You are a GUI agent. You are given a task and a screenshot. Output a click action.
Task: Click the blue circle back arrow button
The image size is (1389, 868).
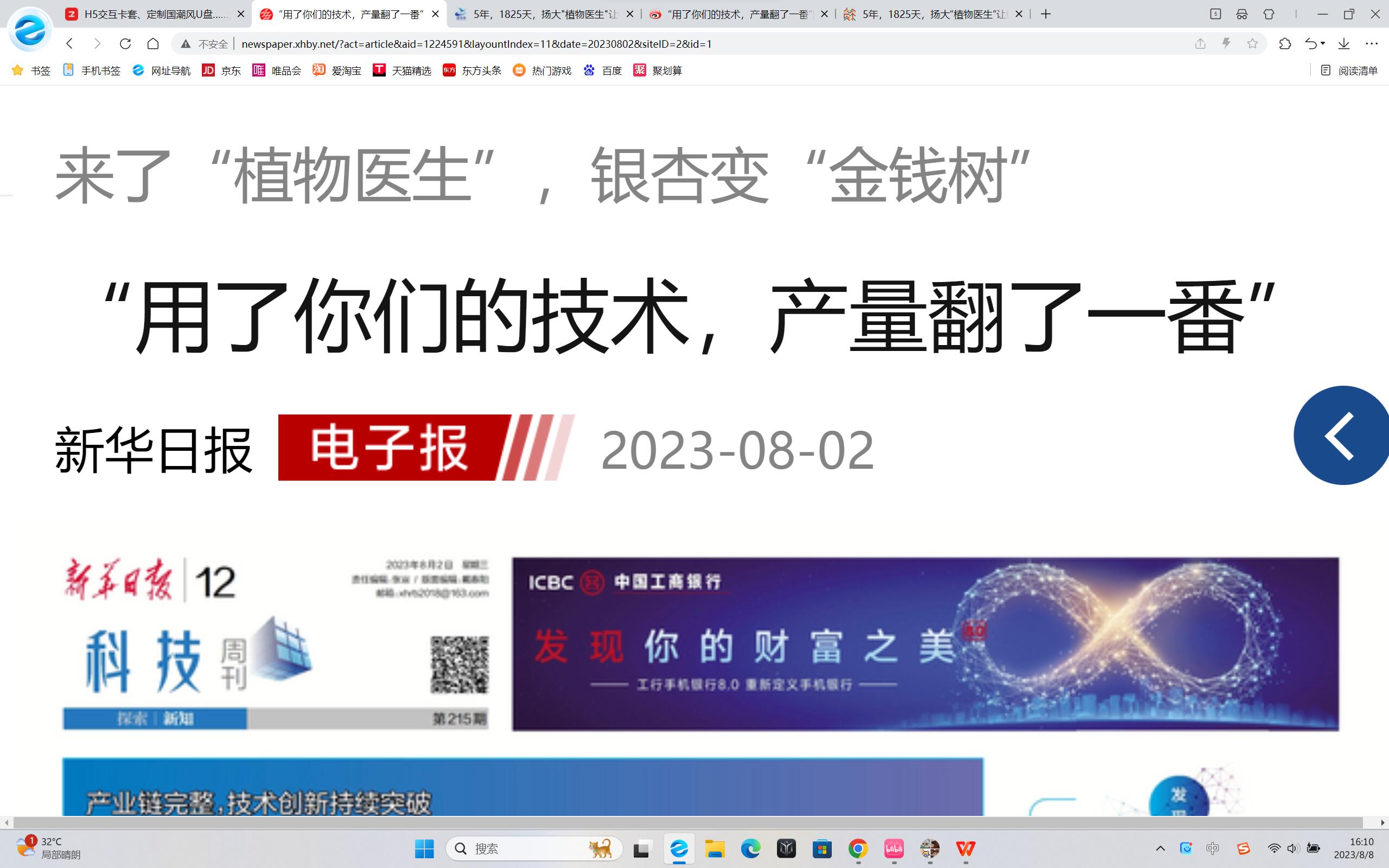(x=1341, y=436)
